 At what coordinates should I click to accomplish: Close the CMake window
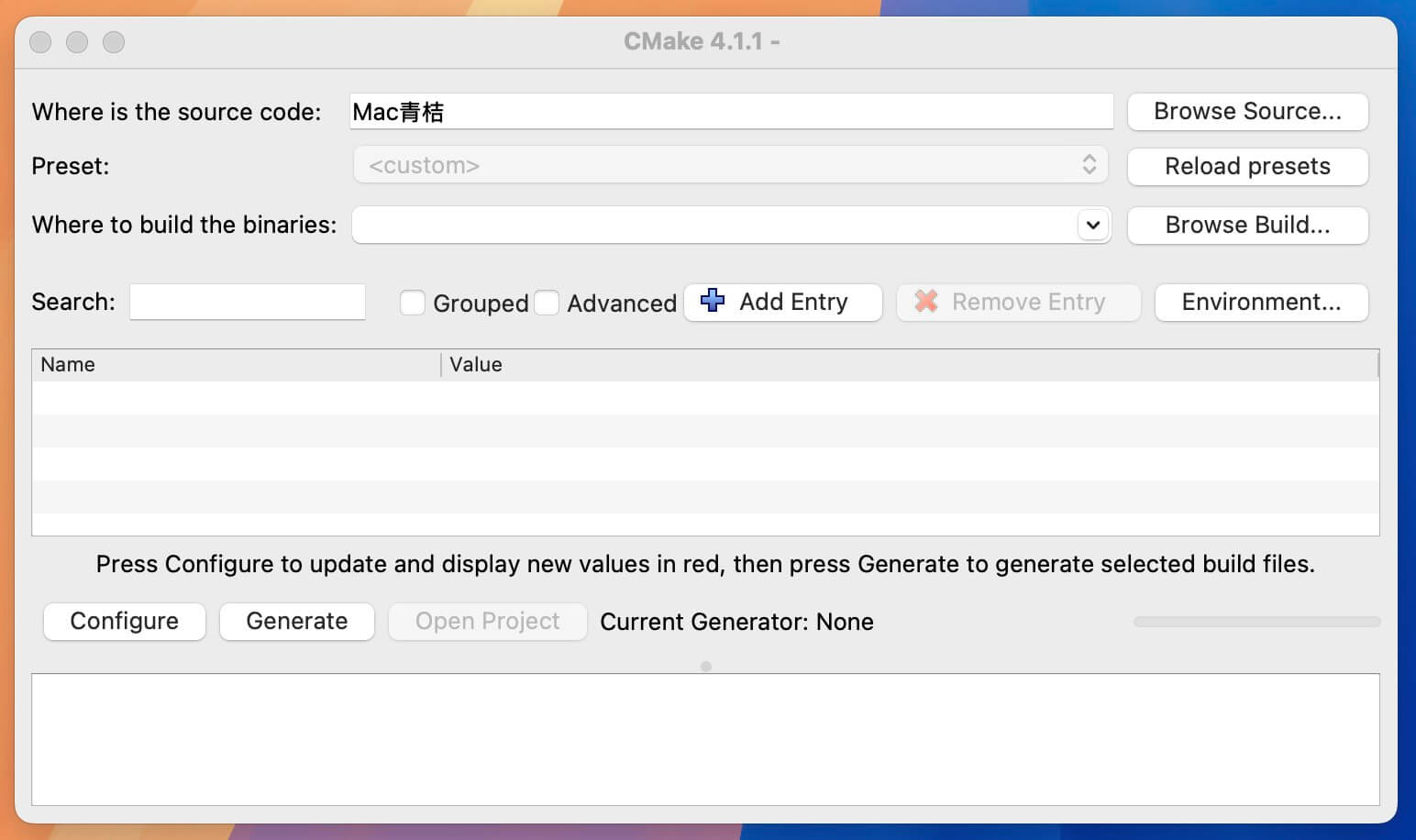click(40, 42)
